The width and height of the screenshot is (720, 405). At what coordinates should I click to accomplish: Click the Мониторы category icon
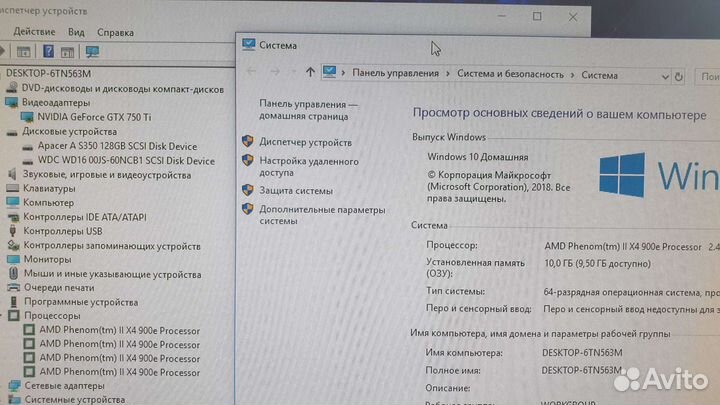(13, 259)
